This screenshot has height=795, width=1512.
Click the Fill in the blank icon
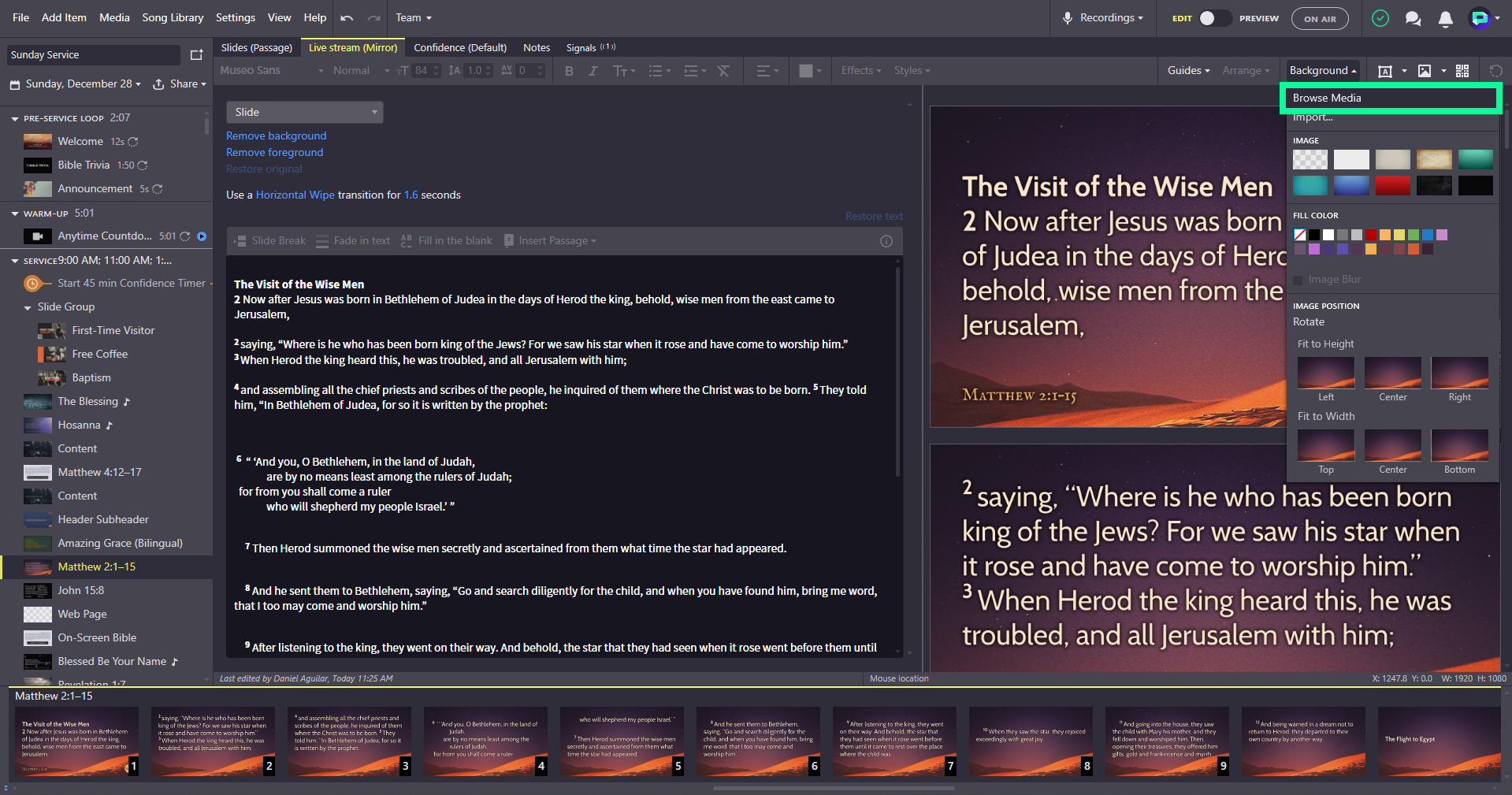[407, 241]
